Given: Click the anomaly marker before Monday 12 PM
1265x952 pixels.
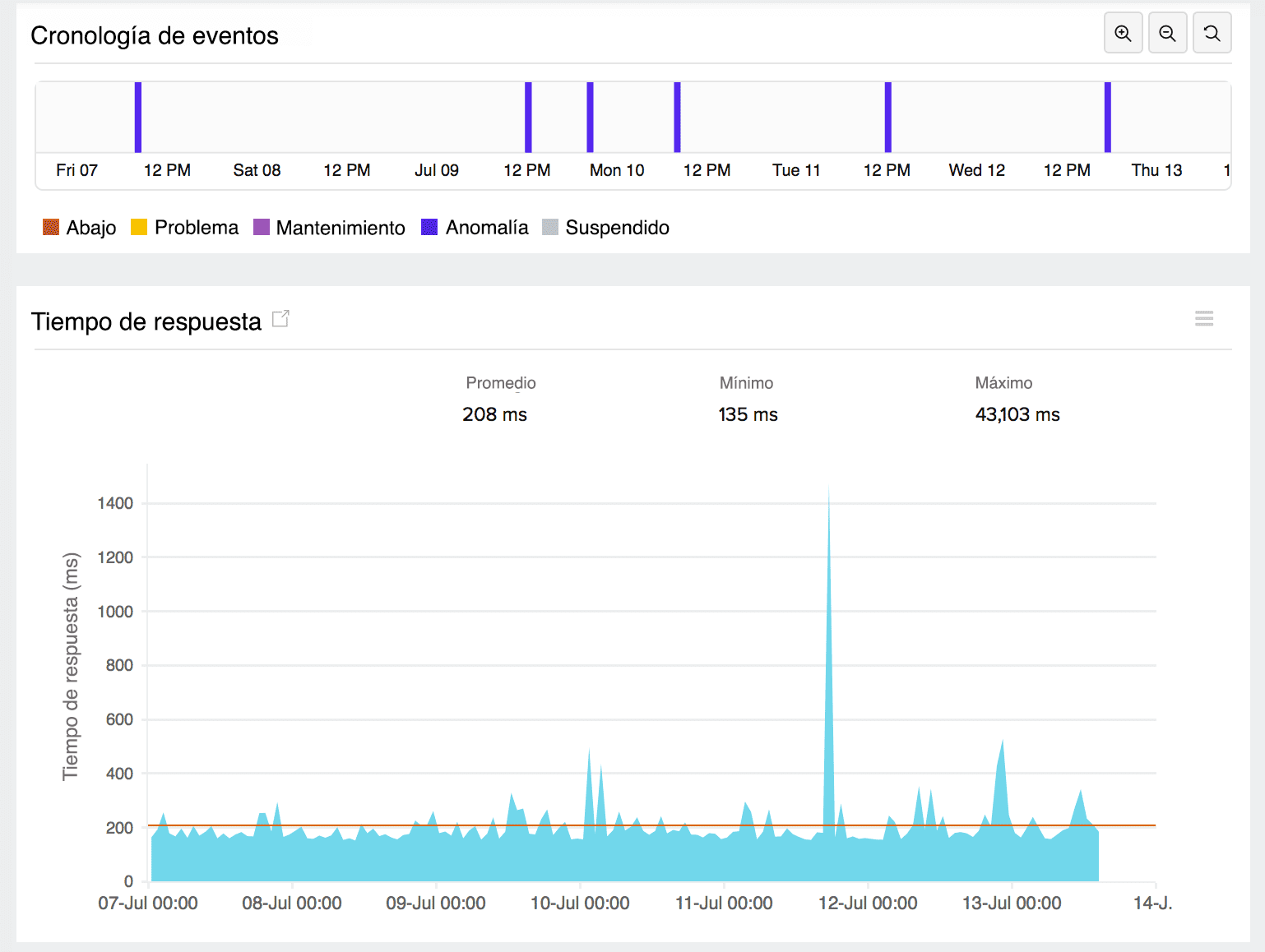Looking at the screenshot, I should point(677,117).
